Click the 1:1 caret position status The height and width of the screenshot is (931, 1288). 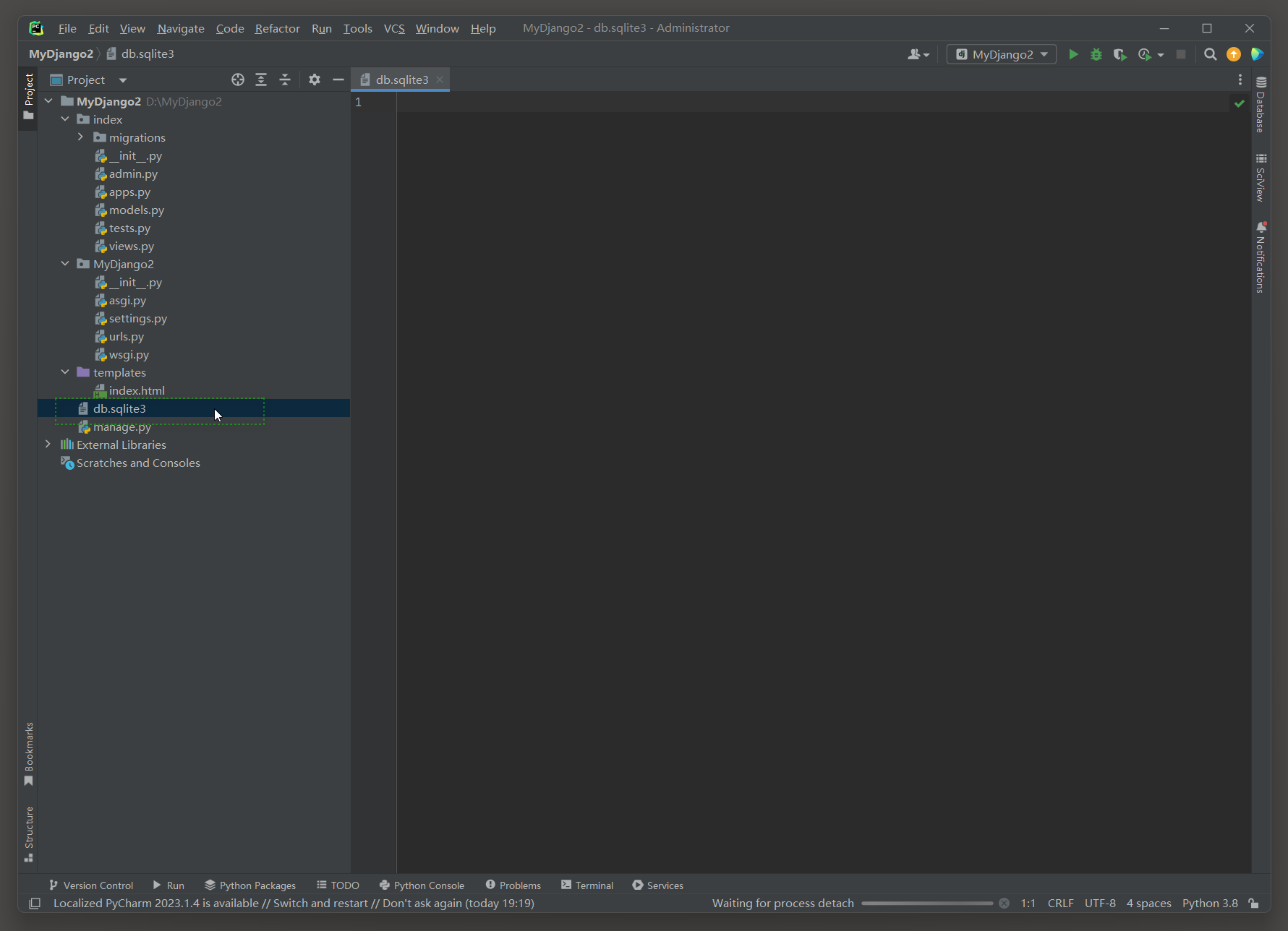[x=1028, y=904]
